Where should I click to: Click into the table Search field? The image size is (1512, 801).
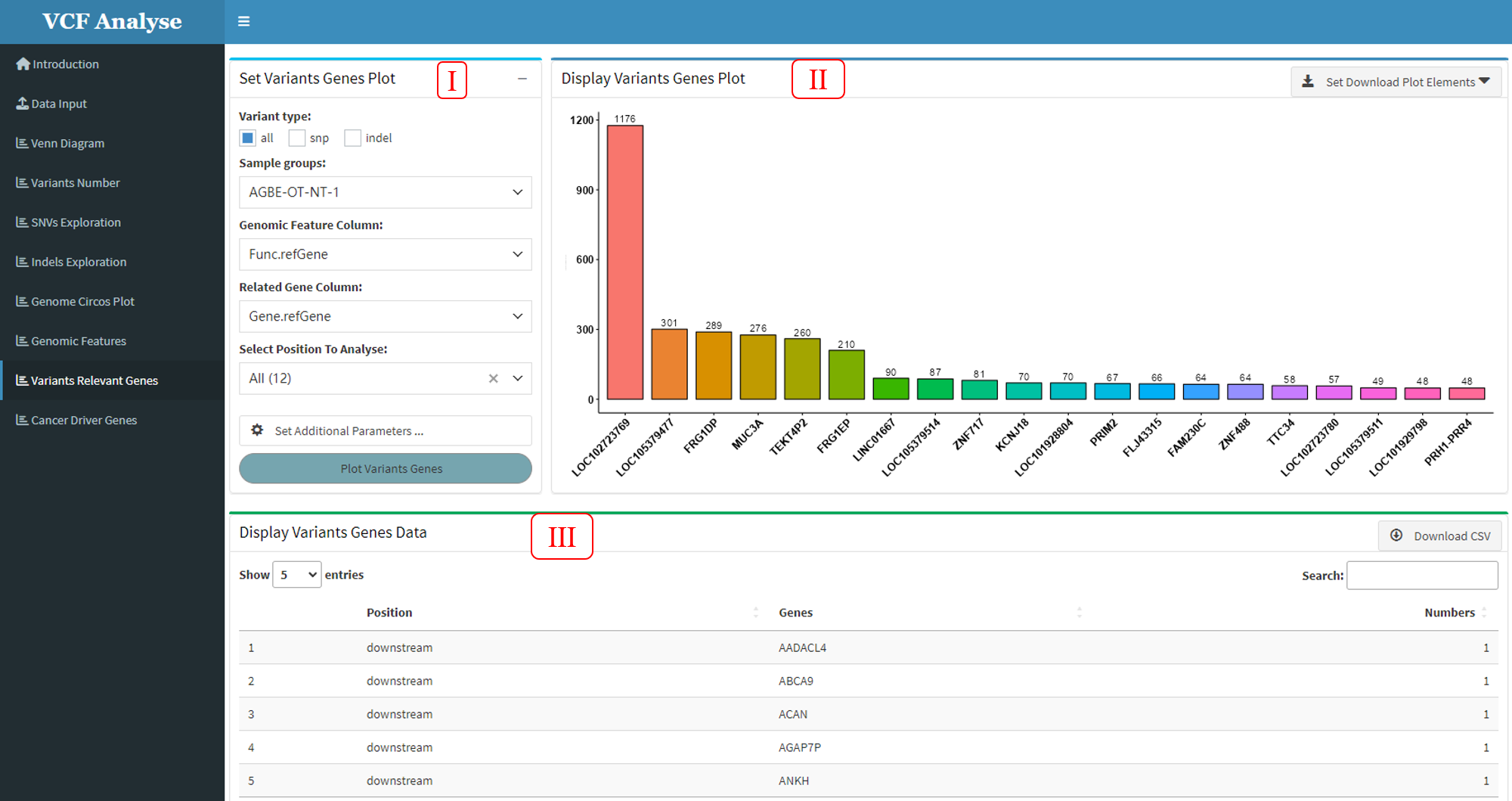[x=1422, y=575]
